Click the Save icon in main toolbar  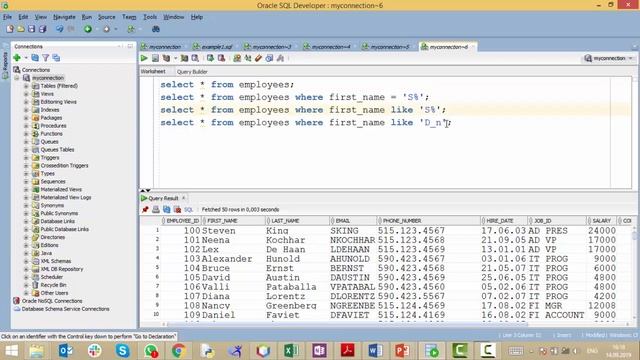[31, 29]
